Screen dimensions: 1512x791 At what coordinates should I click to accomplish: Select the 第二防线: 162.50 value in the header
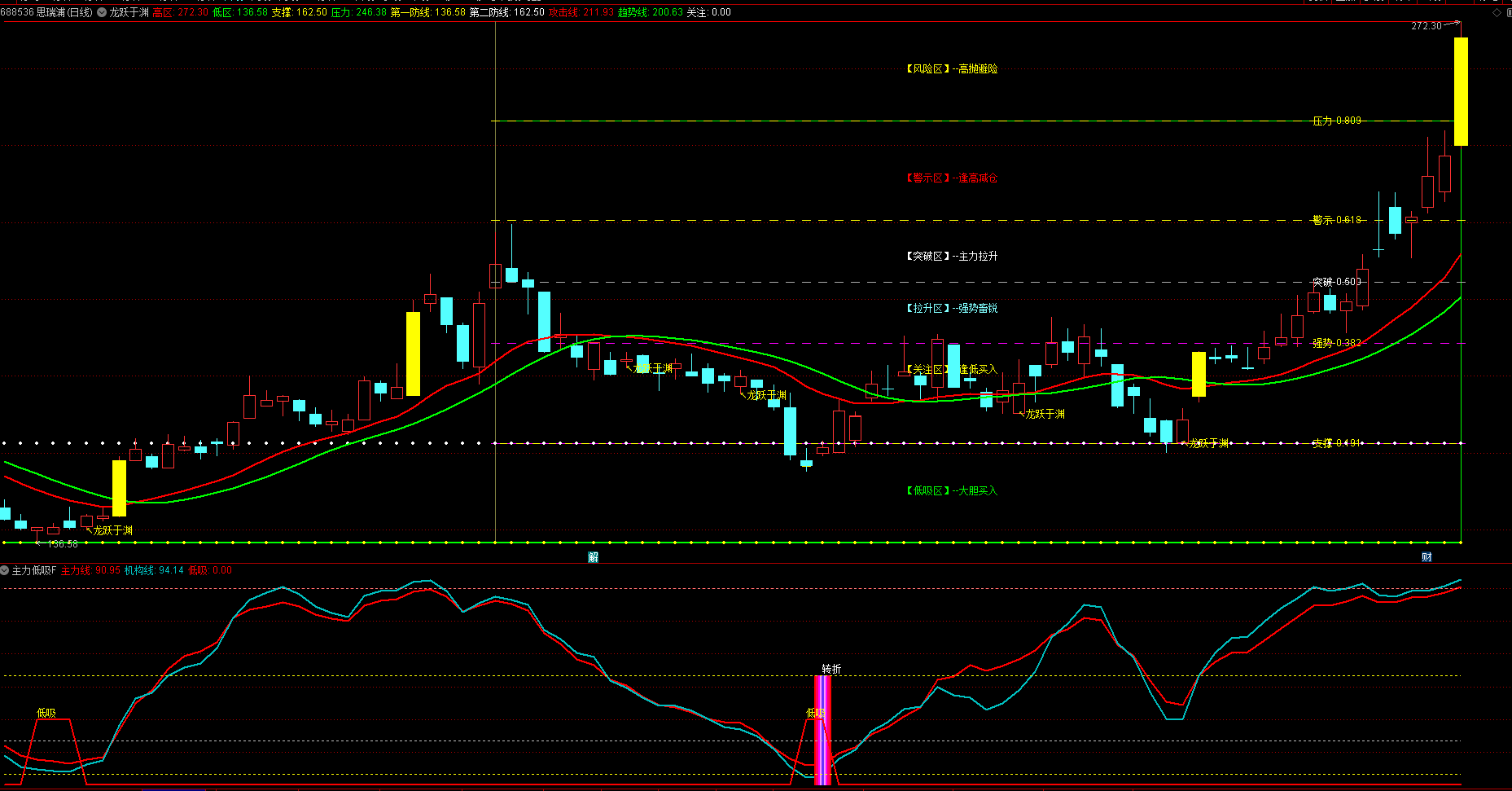507,12
